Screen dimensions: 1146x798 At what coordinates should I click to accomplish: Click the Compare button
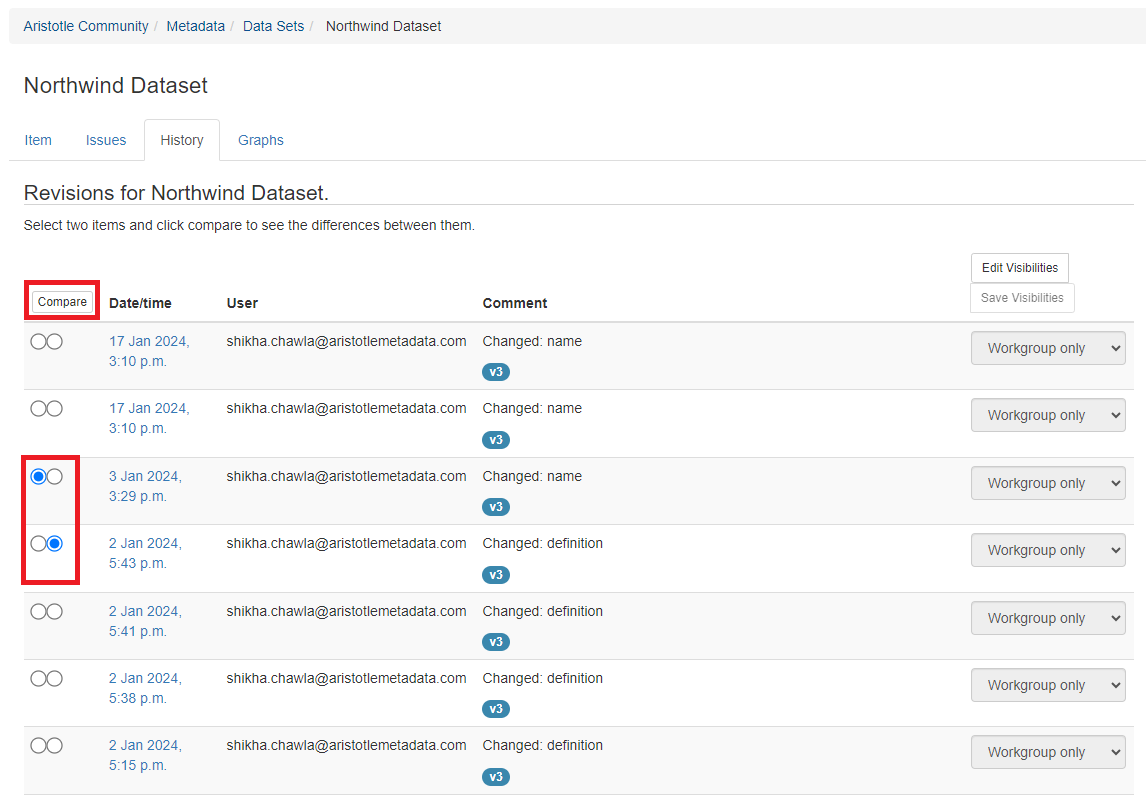(x=62, y=302)
